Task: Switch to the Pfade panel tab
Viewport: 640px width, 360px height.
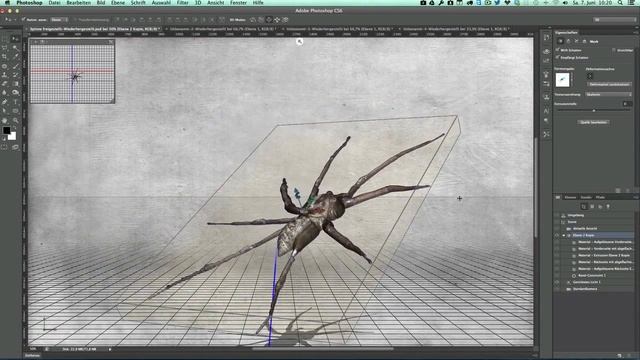Action: click(600, 197)
